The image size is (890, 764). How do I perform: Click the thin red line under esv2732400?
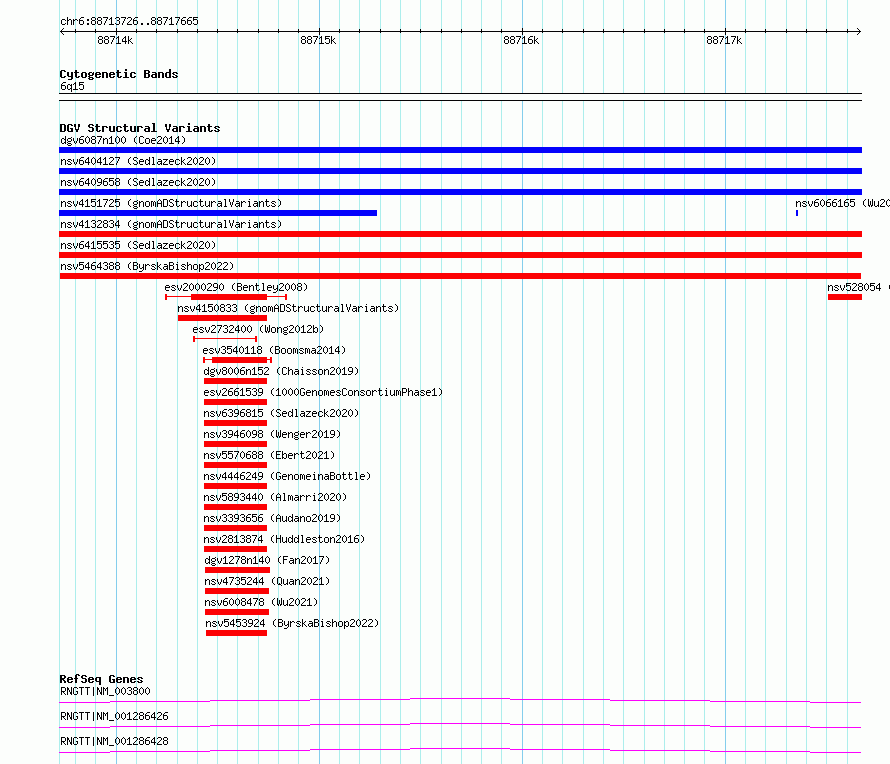tap(225, 339)
